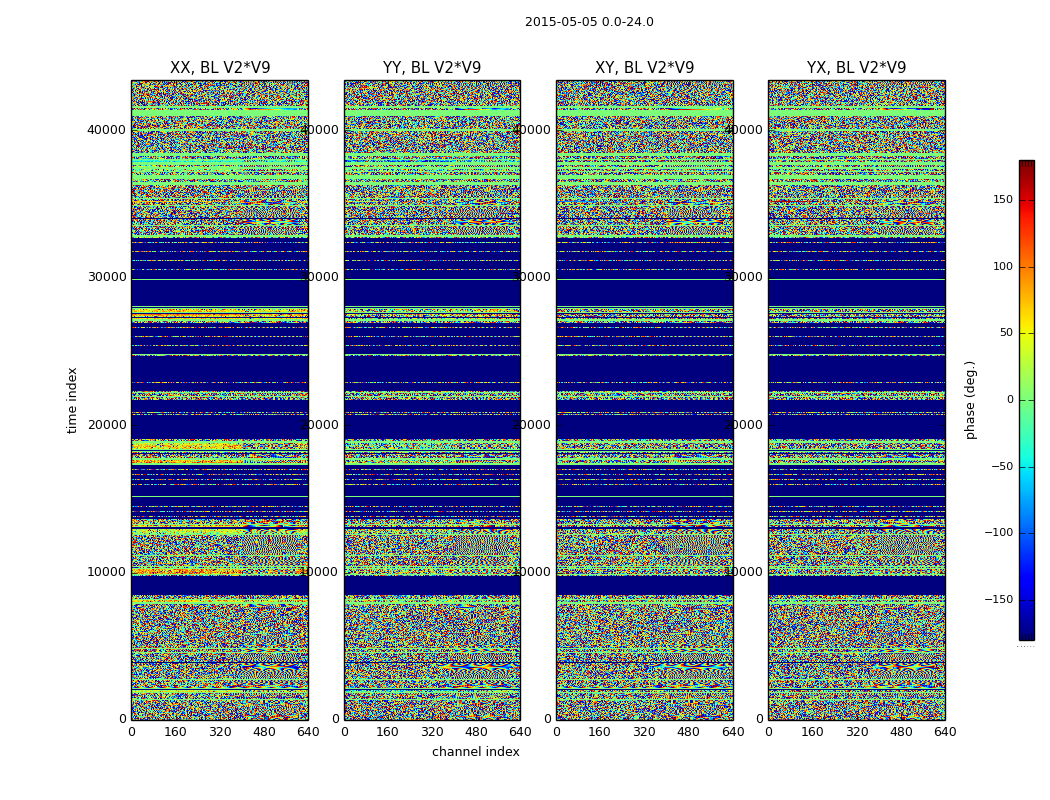The width and height of the screenshot is (1050, 800).
Task: Click the 150 tick on the colorbar
Action: [x=1002, y=199]
